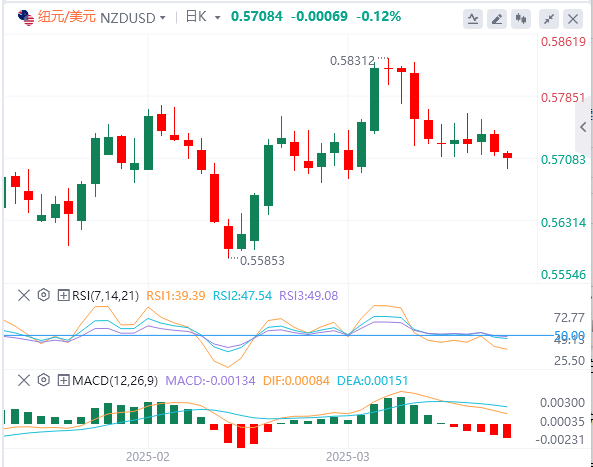Click the 2025-02 date axis label
593x467 pixels.
[147, 456]
